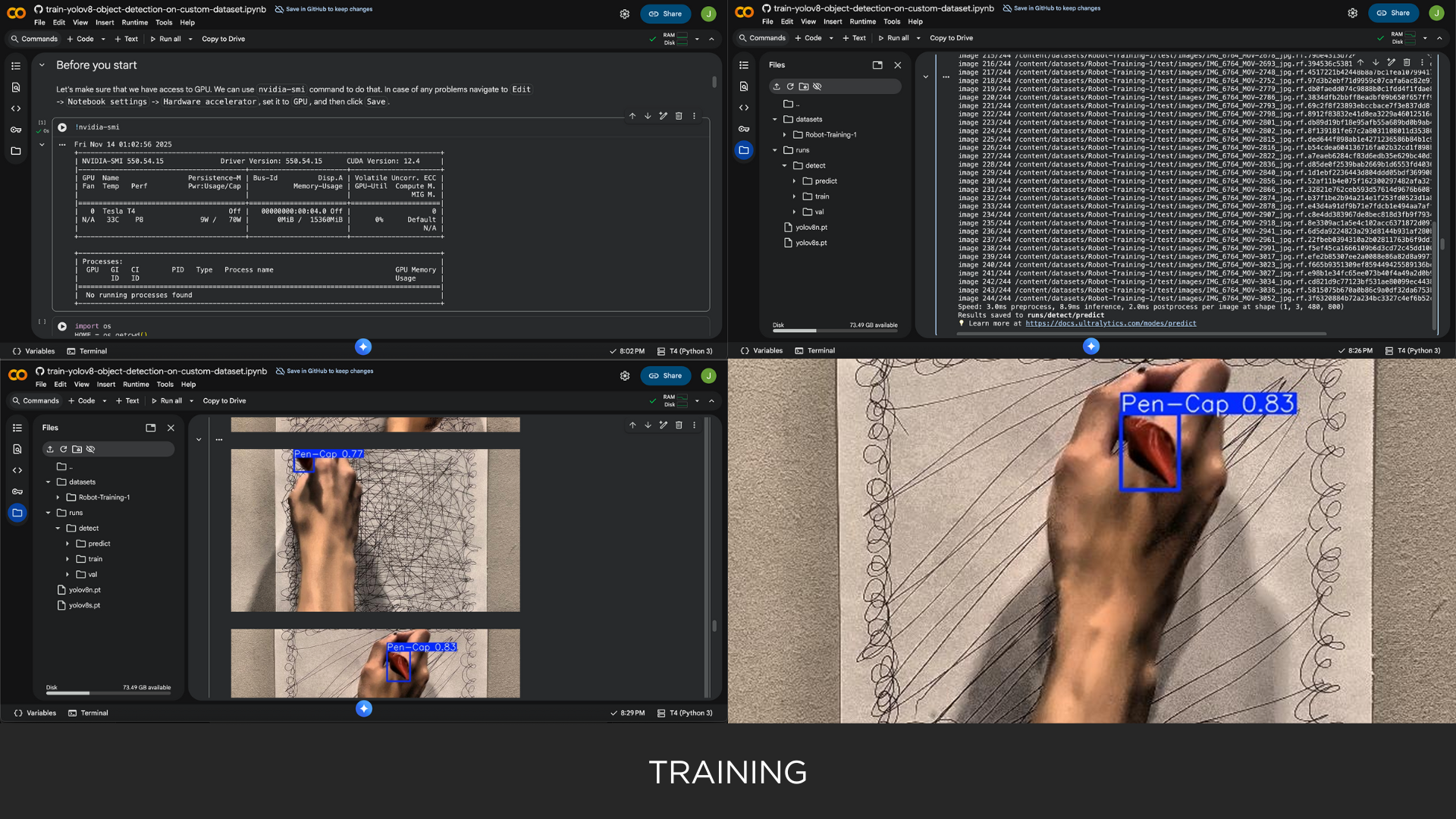Open Run all dropdown arrow in nvidia-smi notebook

[x=190, y=39]
